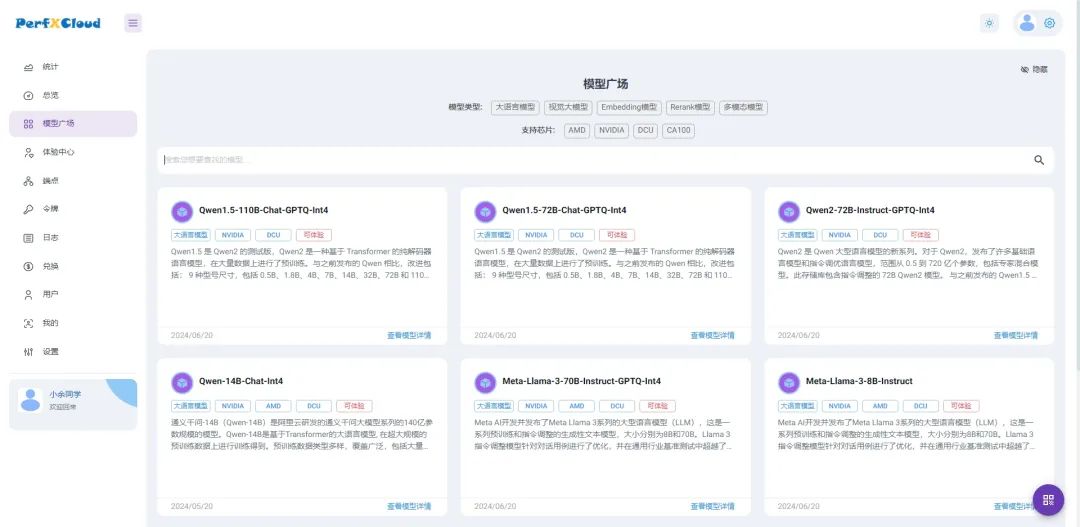Open 令牌 in the sidebar
The height and width of the screenshot is (527, 1080).
tap(73, 209)
